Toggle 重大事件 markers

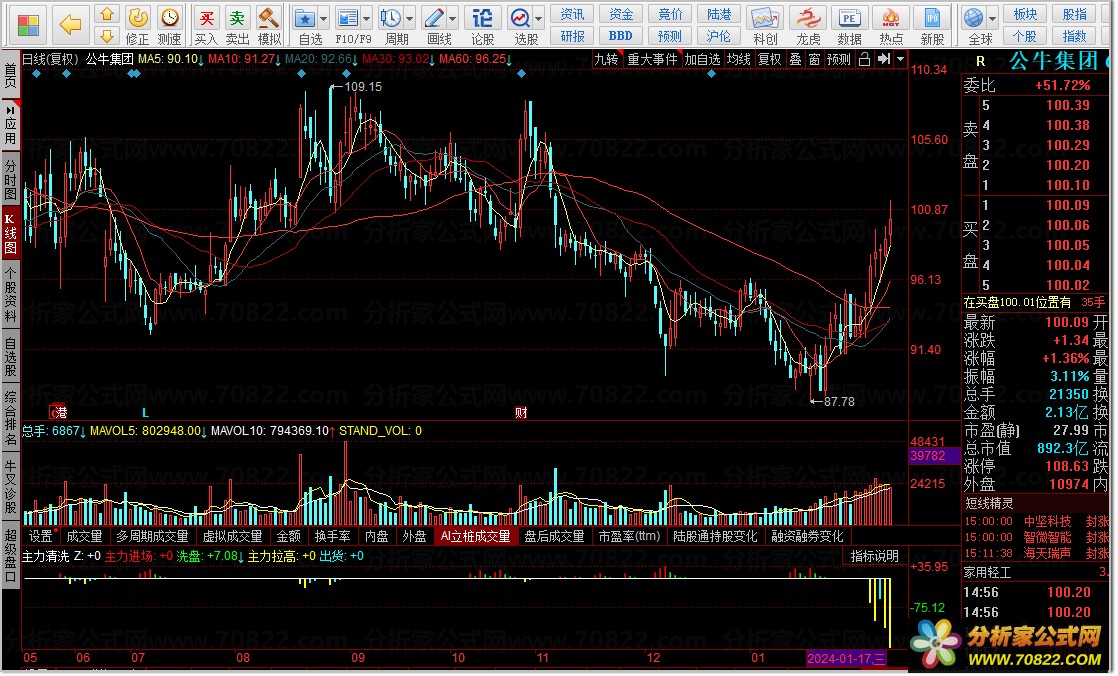click(652, 59)
